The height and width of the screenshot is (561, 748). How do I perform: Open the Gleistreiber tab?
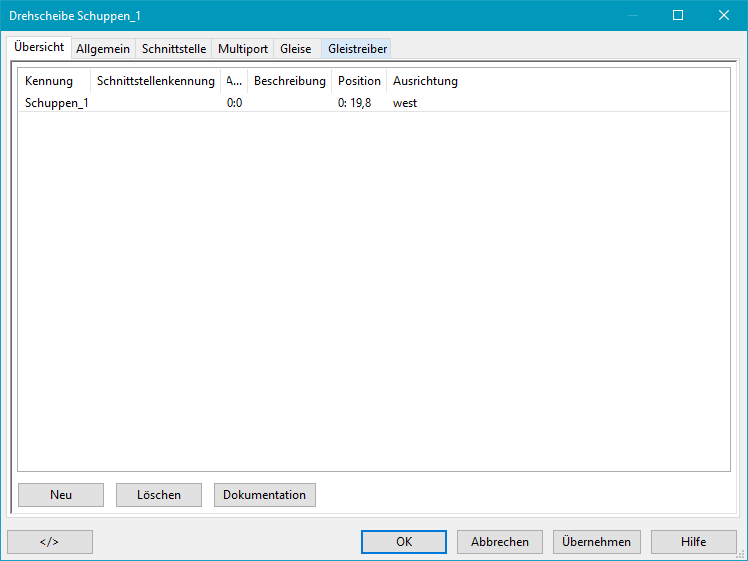[x=357, y=48]
